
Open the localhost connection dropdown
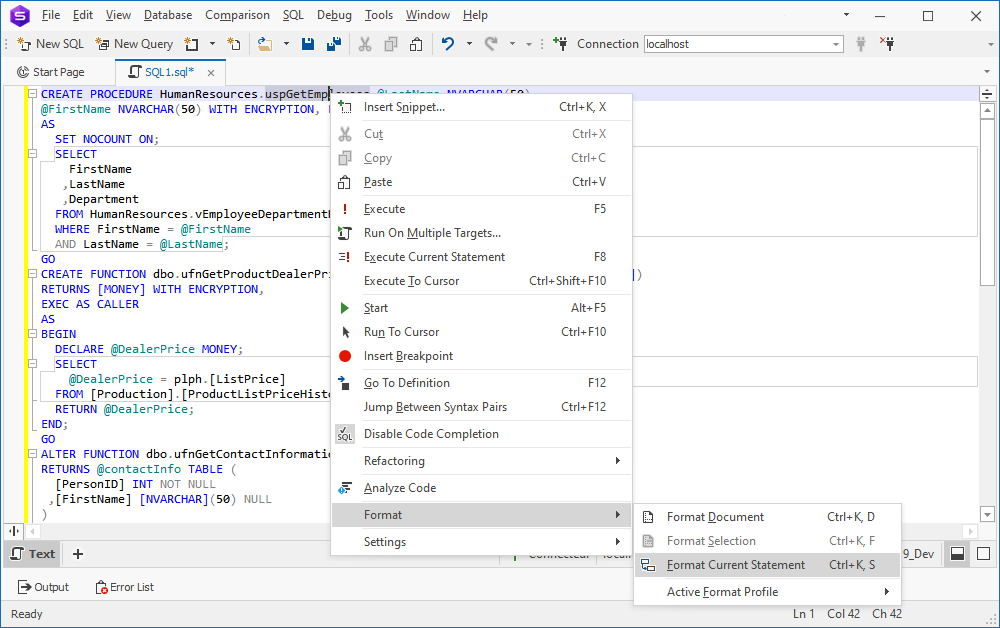838,44
